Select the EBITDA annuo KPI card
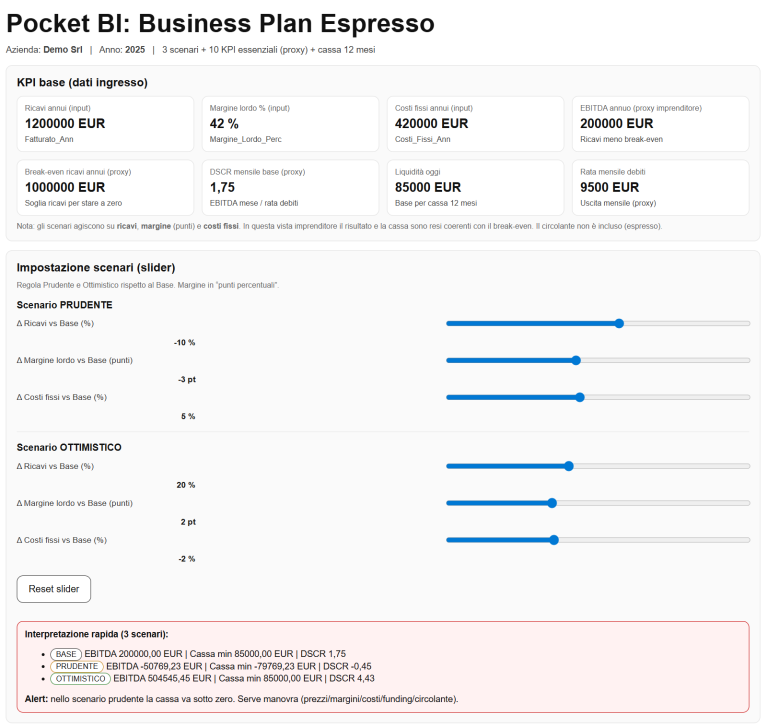 tap(660, 123)
